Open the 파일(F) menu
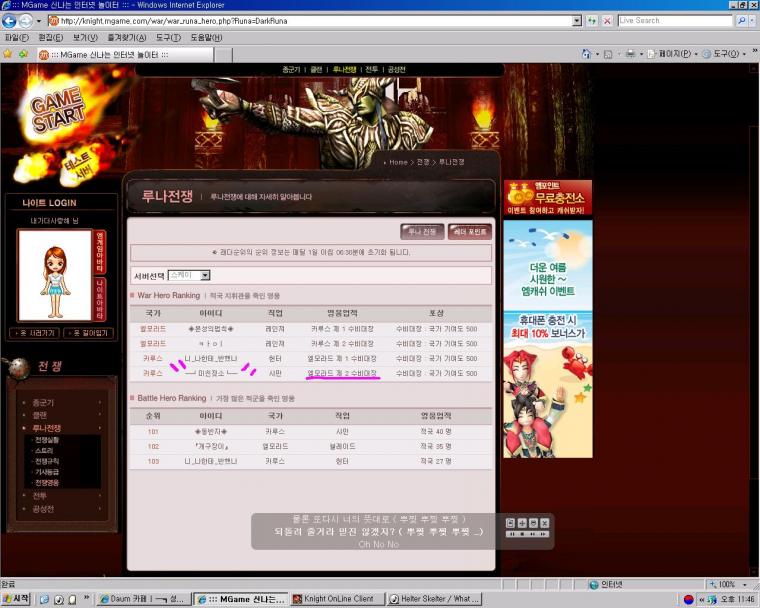The height and width of the screenshot is (608, 760). pos(16,37)
